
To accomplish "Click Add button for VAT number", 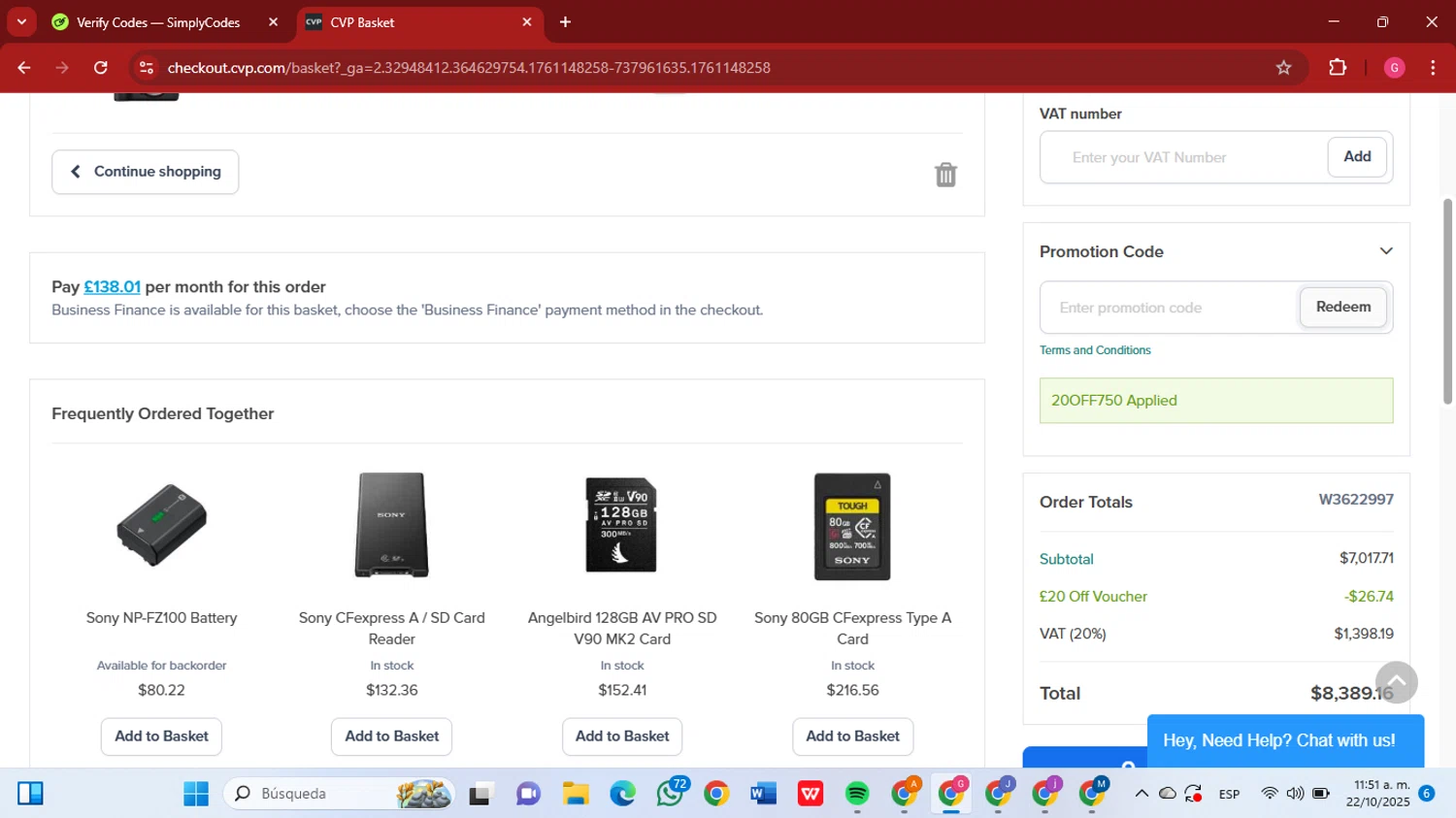I will 1357,157.
